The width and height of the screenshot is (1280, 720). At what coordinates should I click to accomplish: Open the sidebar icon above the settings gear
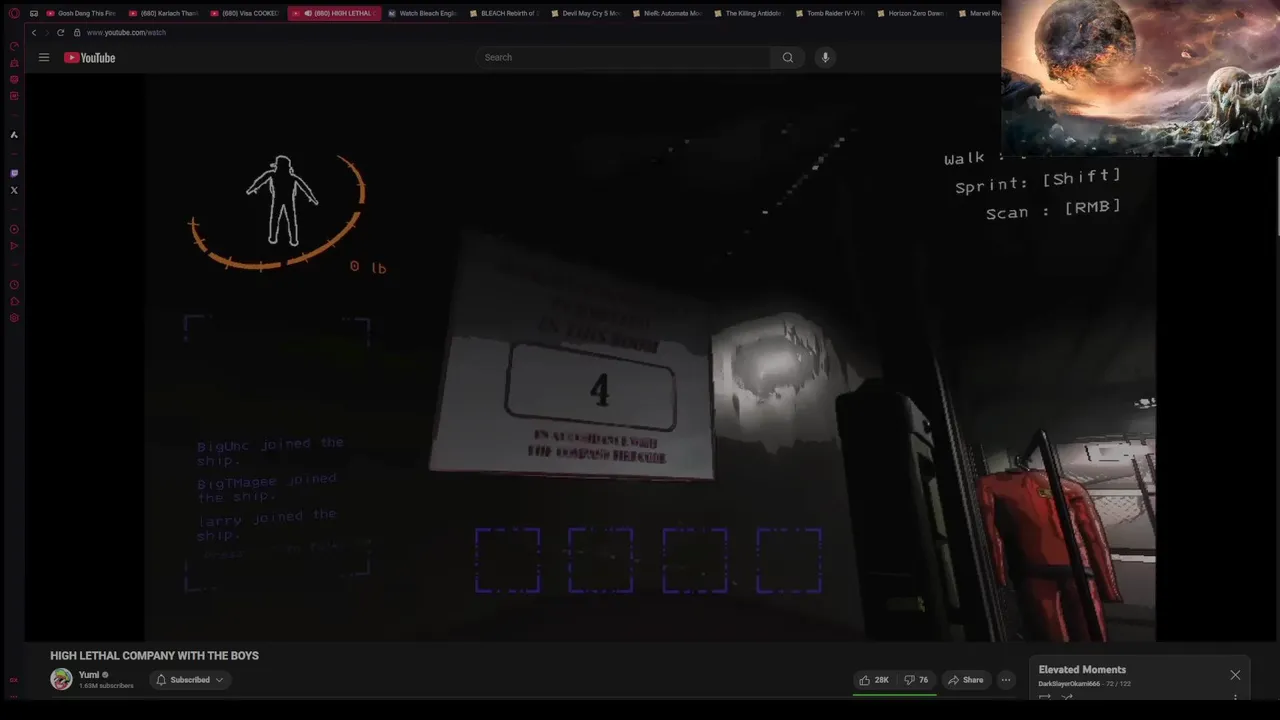point(14,302)
